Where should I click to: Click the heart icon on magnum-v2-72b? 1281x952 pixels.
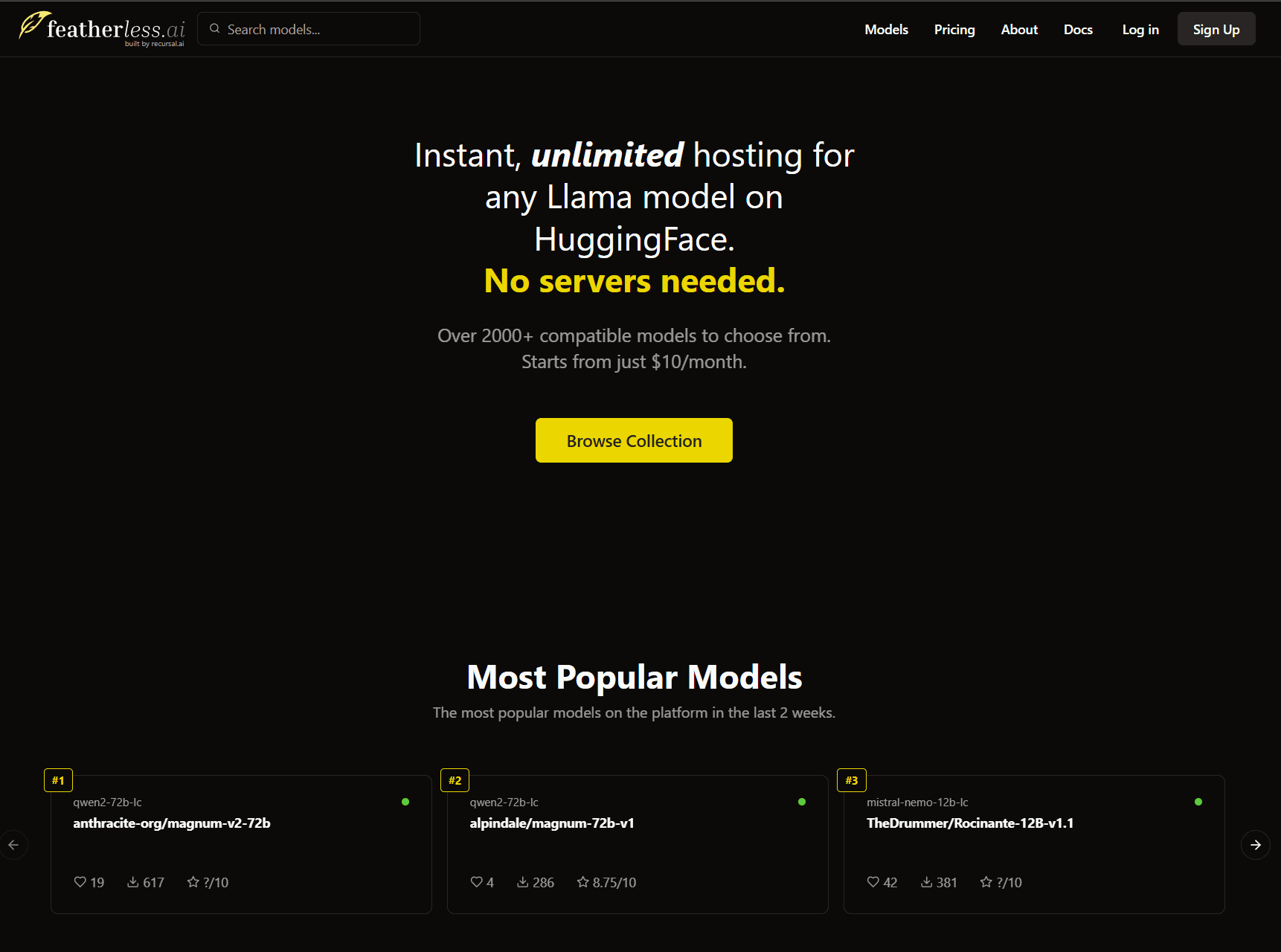pos(80,882)
